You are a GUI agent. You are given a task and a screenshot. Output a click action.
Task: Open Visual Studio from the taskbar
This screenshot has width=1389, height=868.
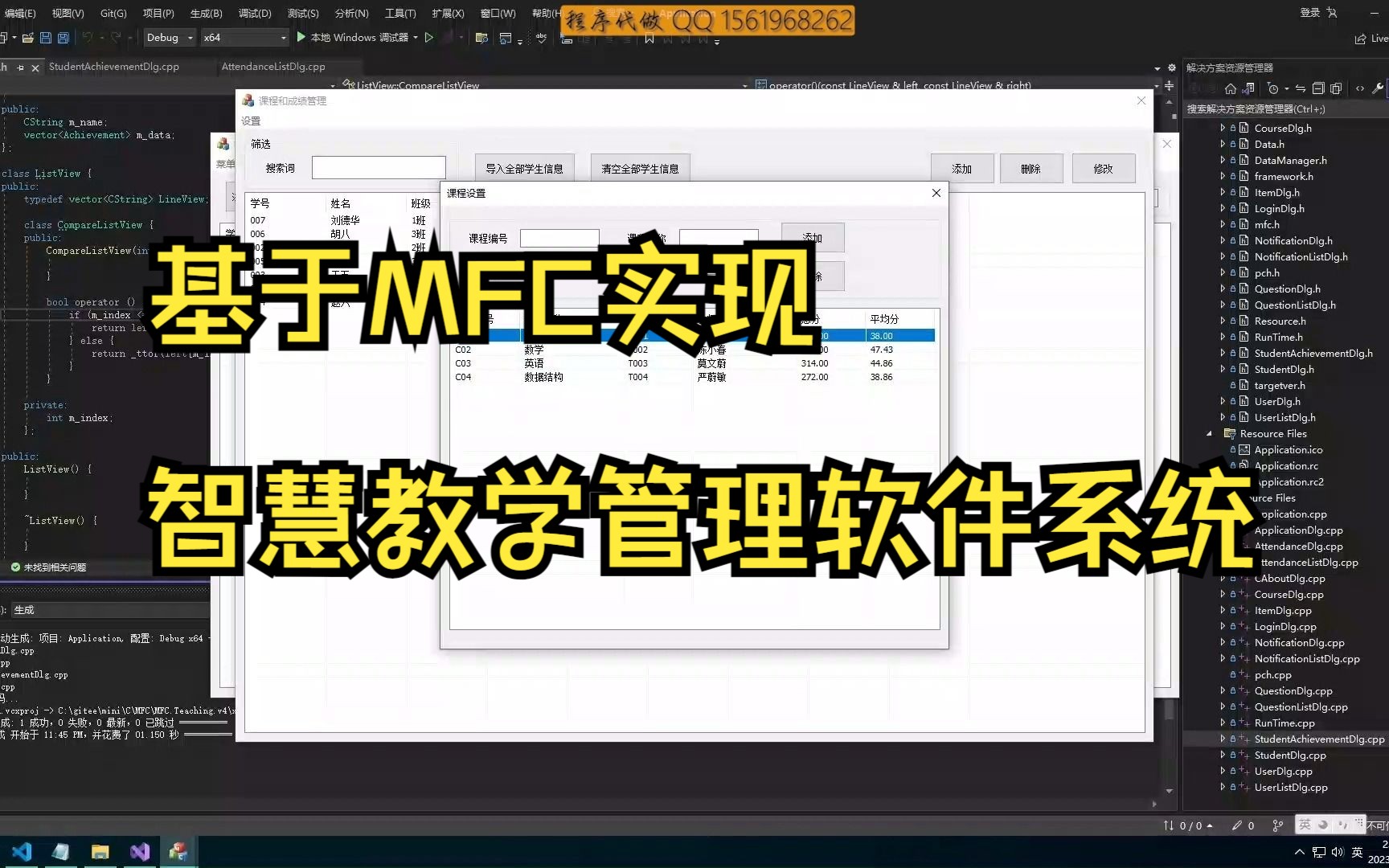(140, 852)
